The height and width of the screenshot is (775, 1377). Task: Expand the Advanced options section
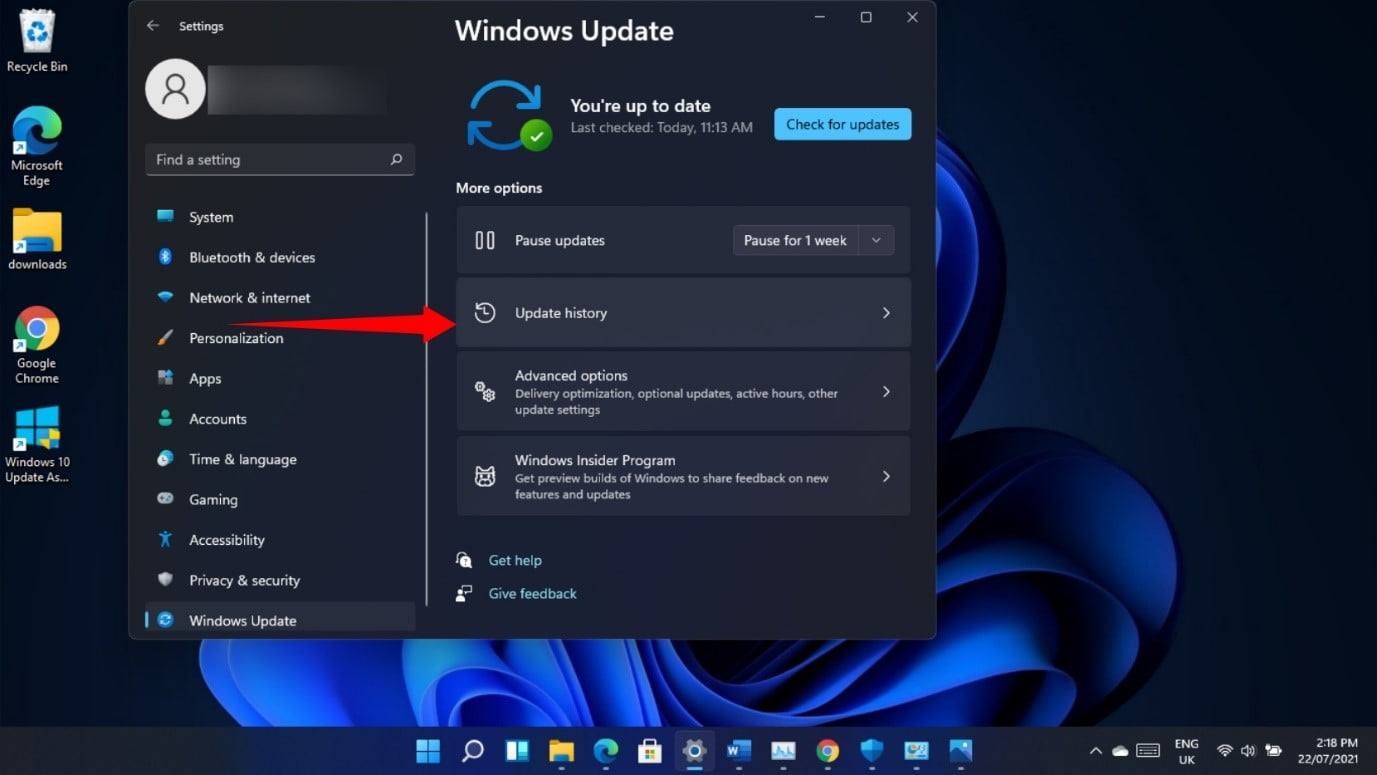coord(683,391)
